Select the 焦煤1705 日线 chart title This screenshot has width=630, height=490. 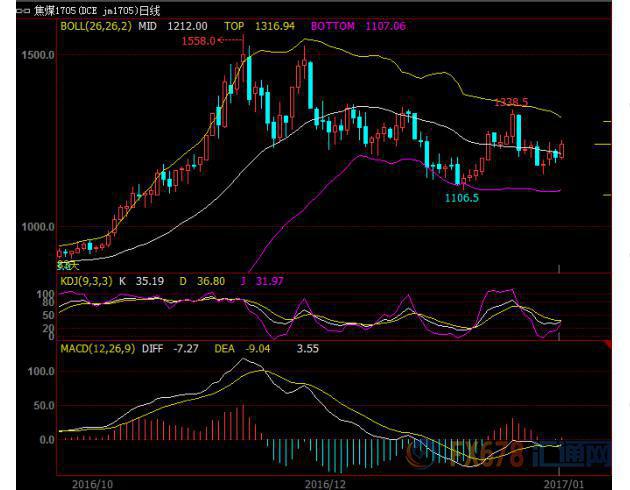[97, 10]
